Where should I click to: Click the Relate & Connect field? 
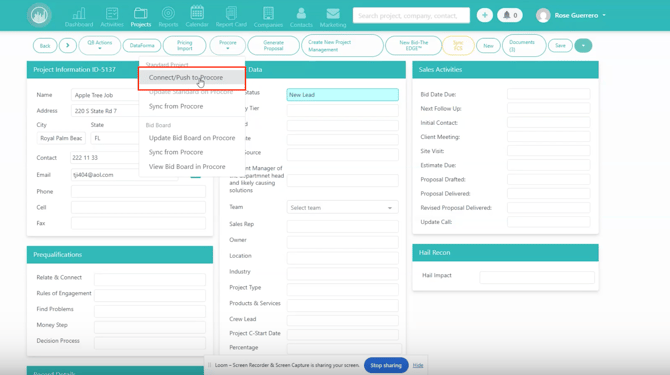(x=150, y=279)
